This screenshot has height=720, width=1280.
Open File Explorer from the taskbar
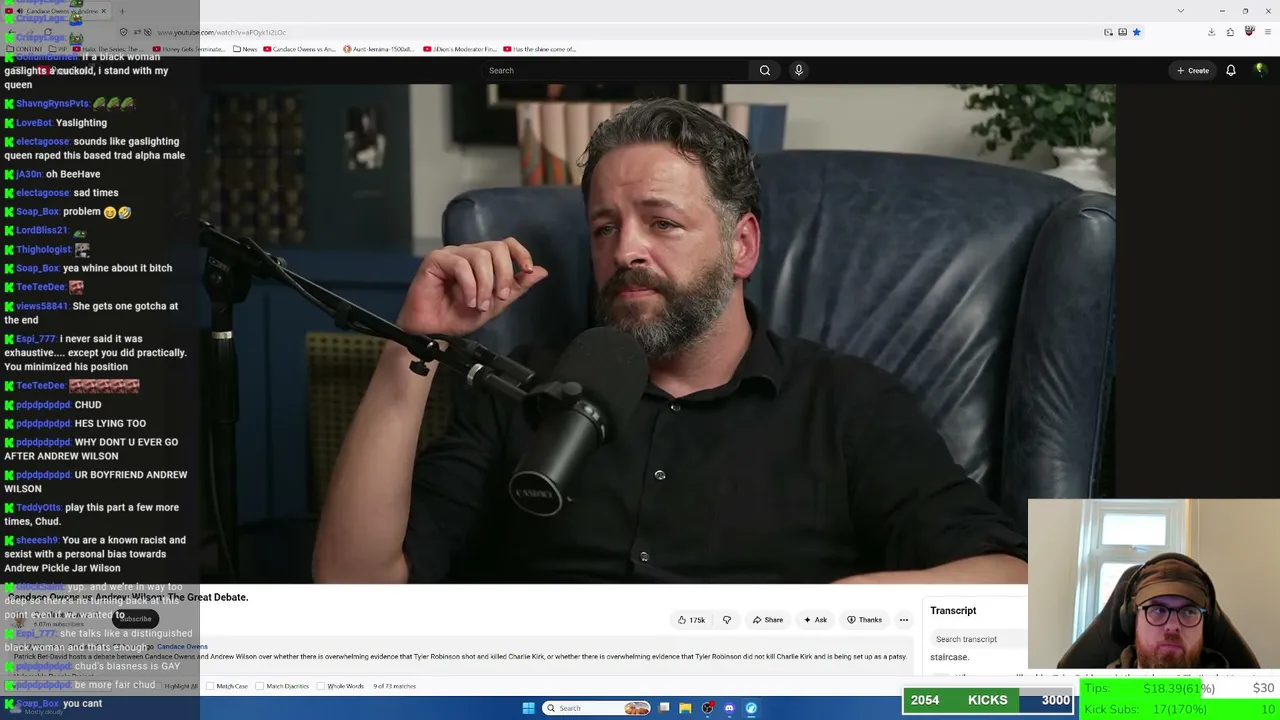685,708
